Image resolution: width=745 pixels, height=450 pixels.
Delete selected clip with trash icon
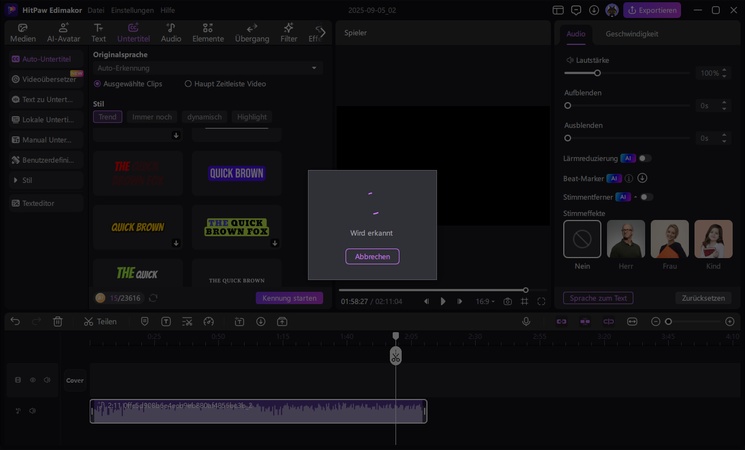click(58, 322)
